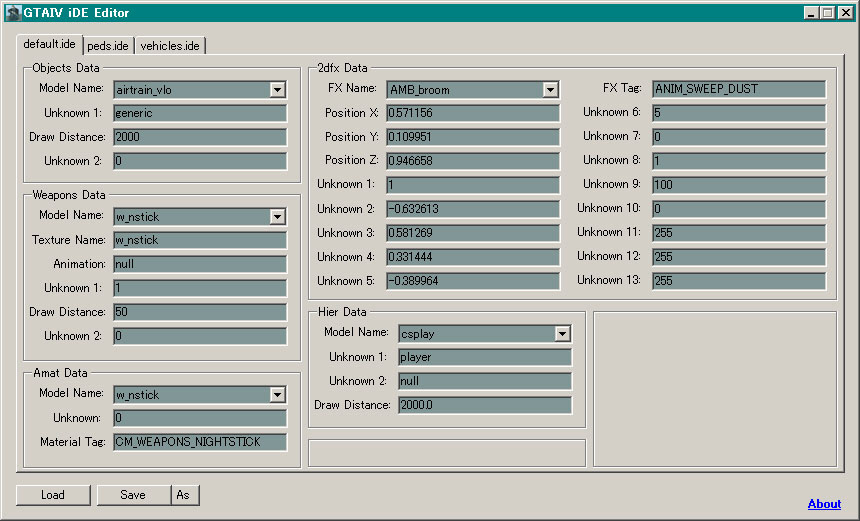Click 2dfx Unknown 5 field -0.389964
The height and width of the screenshot is (521, 860).
point(473,281)
